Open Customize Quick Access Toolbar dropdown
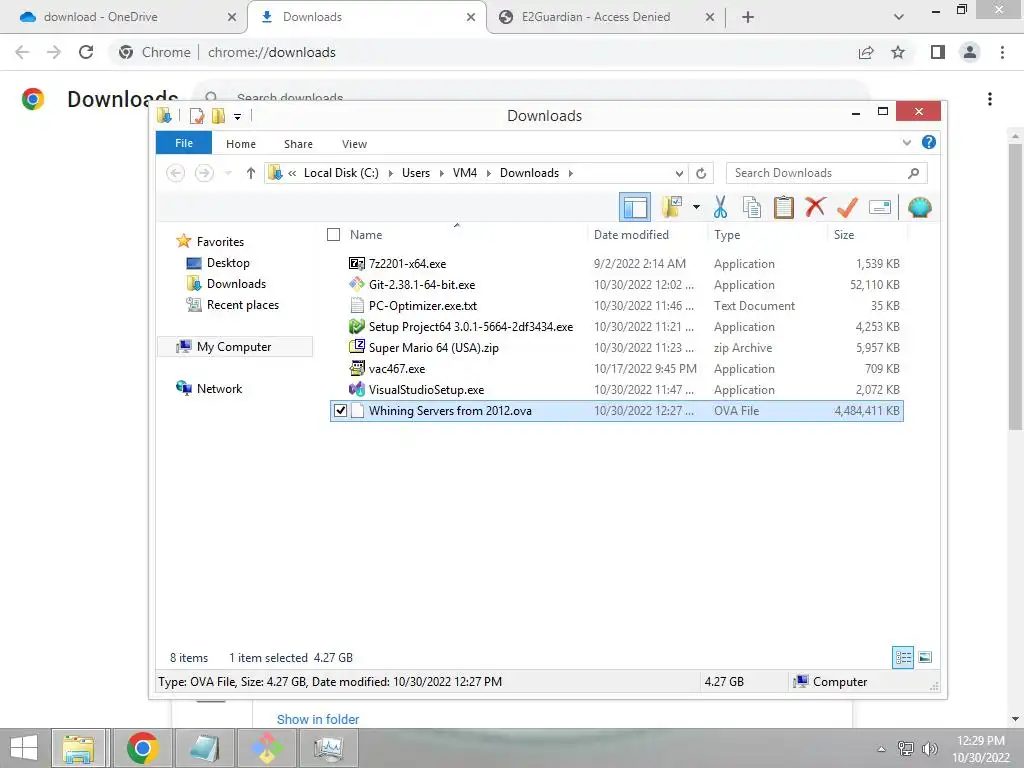 tap(238, 117)
